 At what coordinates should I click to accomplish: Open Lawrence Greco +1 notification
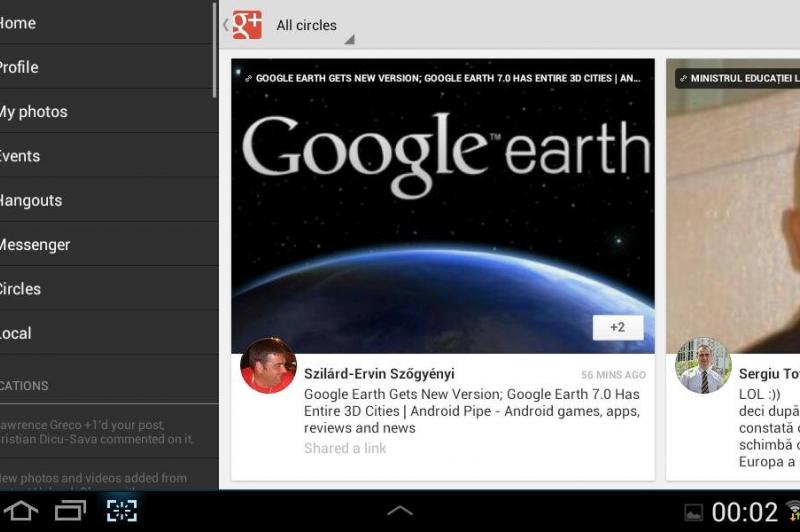click(109, 432)
